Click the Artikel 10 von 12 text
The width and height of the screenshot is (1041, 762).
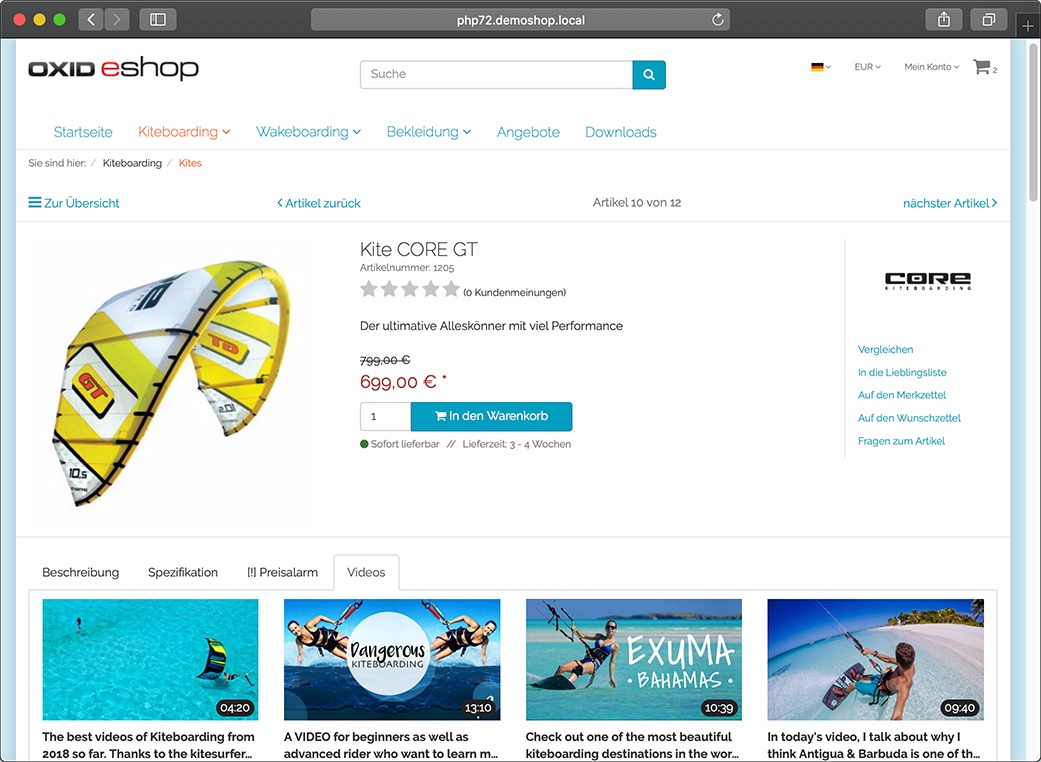click(x=637, y=203)
